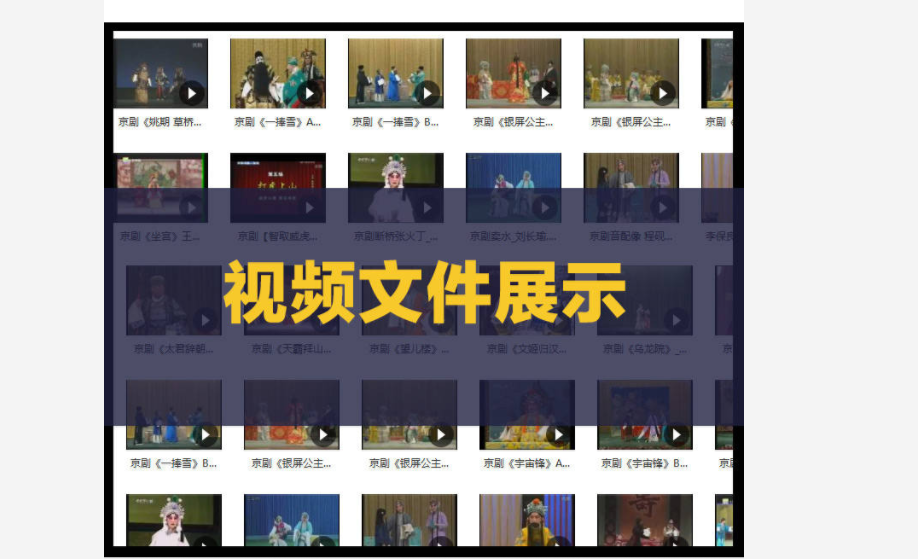Open the 京剧《太君辞朝 thumbnail

point(174,300)
